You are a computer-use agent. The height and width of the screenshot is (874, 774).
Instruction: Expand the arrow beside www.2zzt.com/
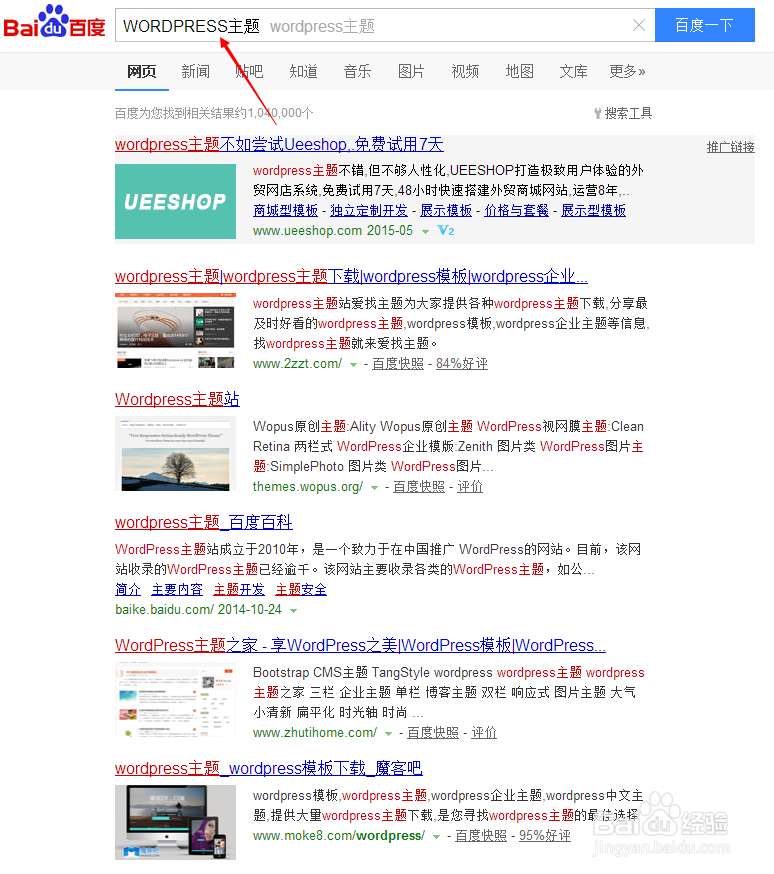[353, 365]
